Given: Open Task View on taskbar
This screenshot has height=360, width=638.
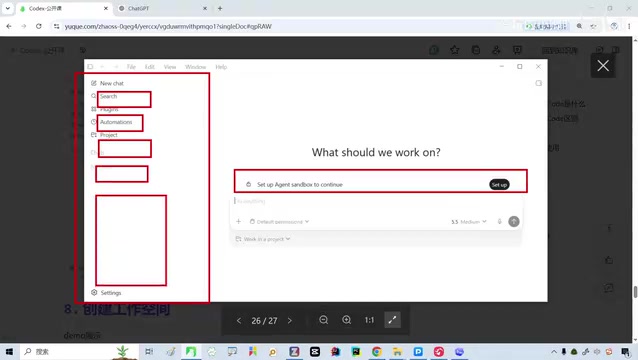Looking at the screenshot, I should click(149, 351).
